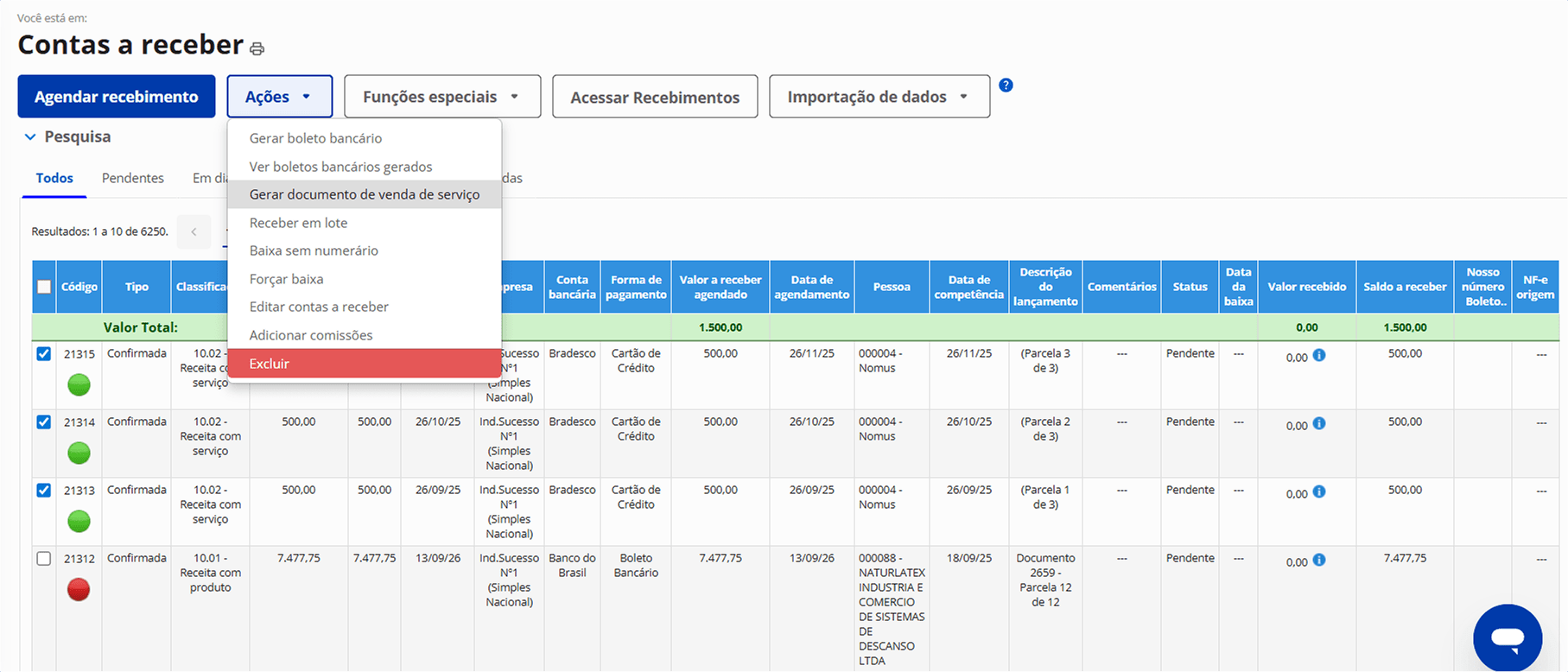Screen dimensions: 1568x672
Task: Expand the Importação de dados dropdown
Action: (879, 97)
